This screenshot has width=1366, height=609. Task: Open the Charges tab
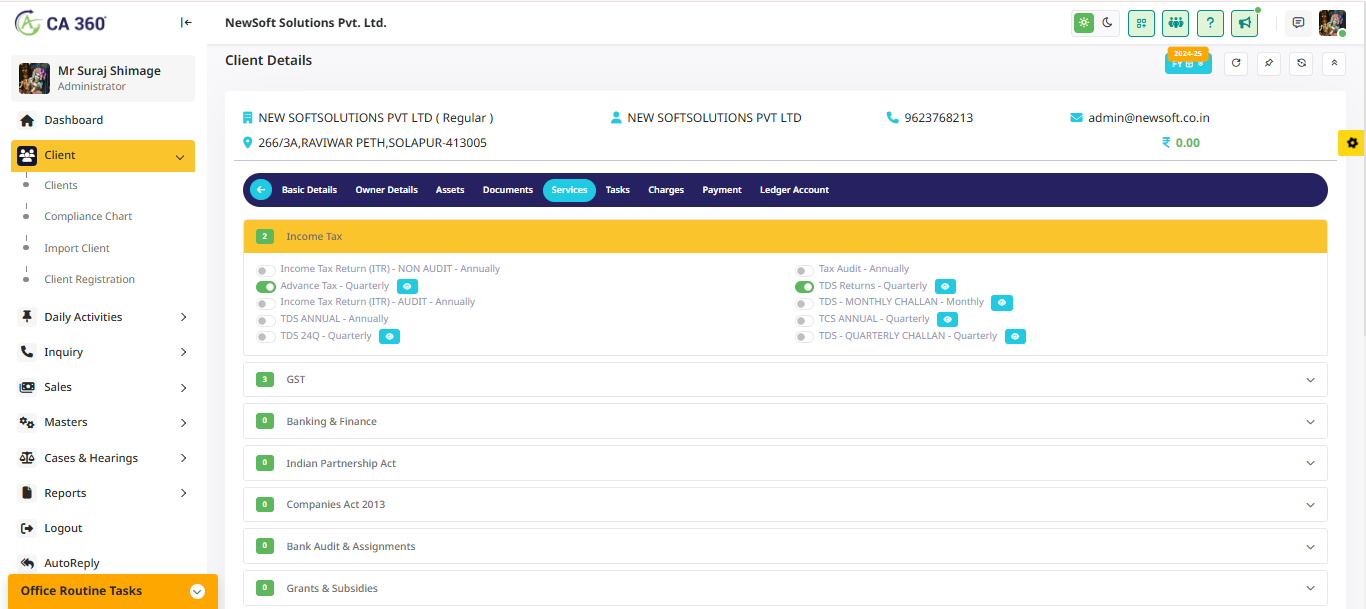(x=666, y=190)
